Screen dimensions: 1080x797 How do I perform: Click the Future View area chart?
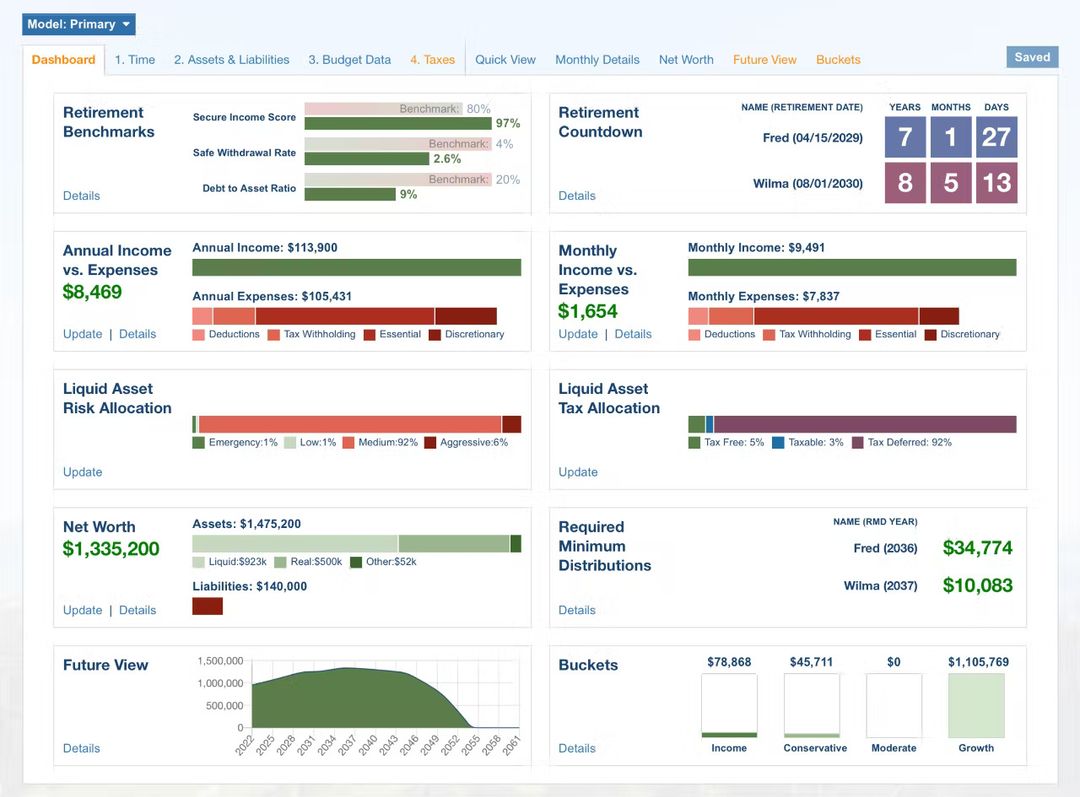click(x=350, y=700)
